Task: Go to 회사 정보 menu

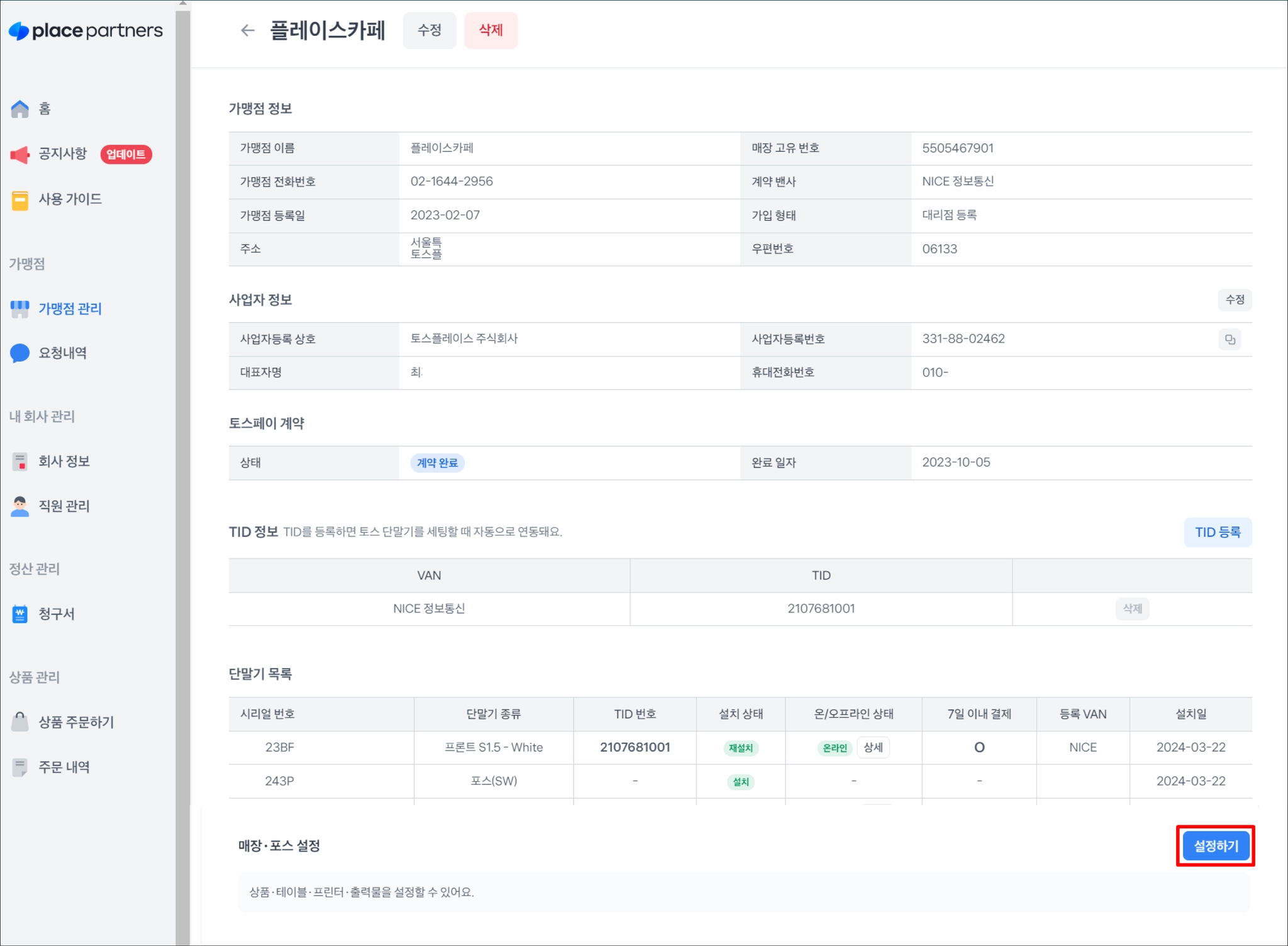Action: coord(64,461)
